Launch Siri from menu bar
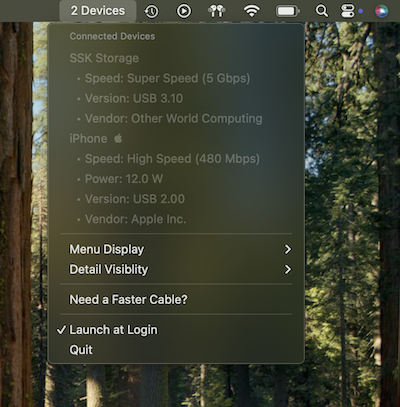Image resolution: width=400 pixels, height=407 pixels. pyautogui.click(x=381, y=11)
